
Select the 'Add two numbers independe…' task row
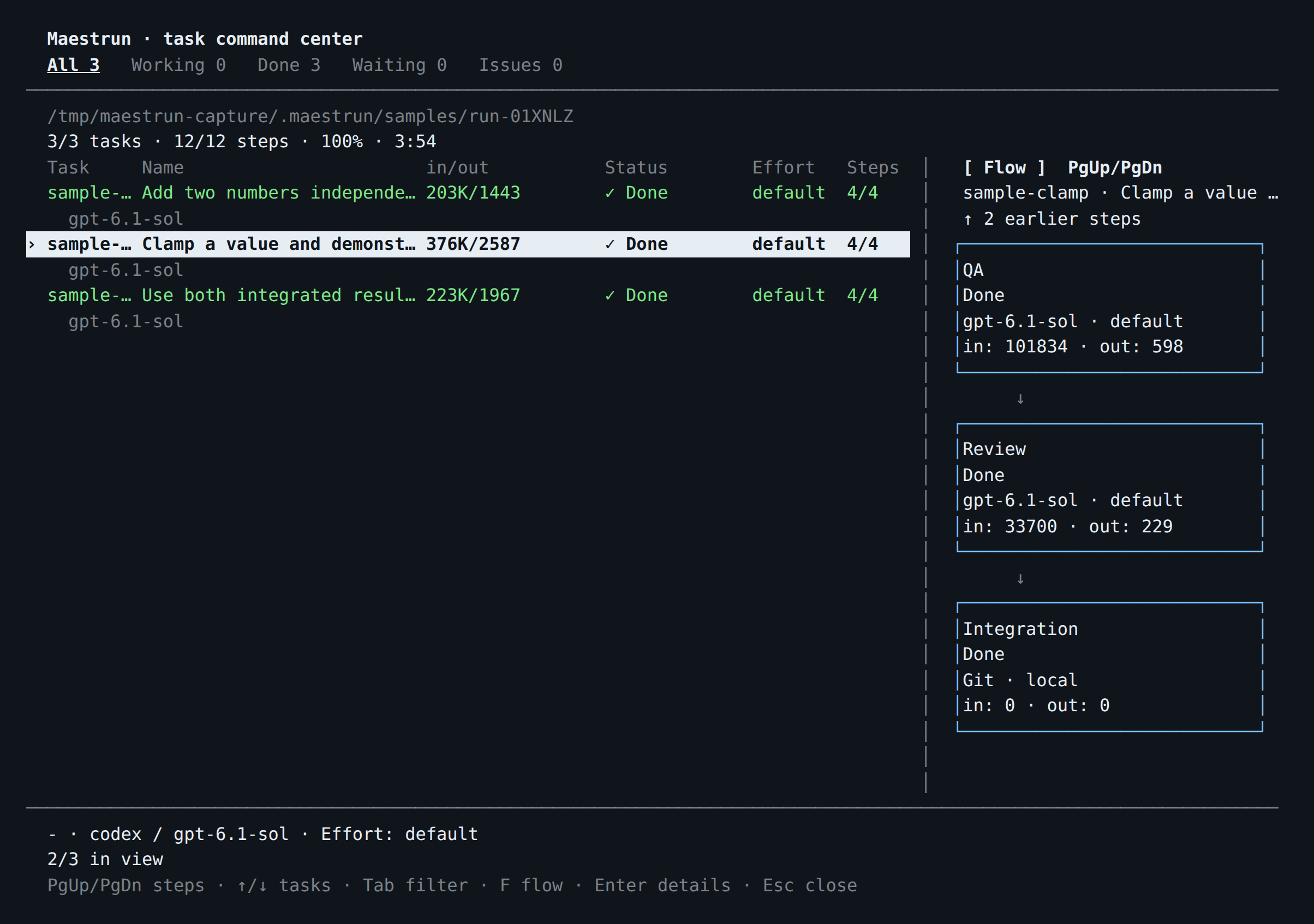coord(468,193)
